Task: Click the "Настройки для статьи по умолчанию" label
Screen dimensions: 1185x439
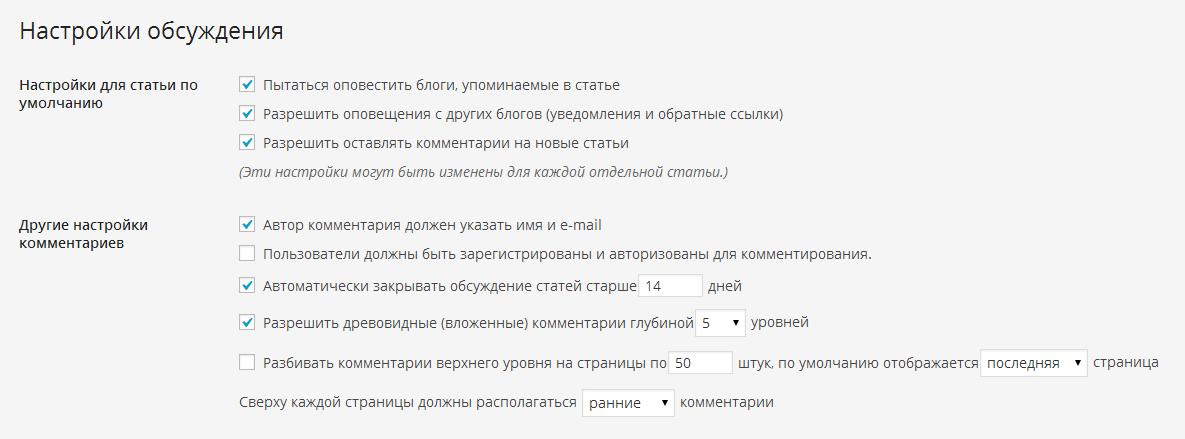Action: 108,94
